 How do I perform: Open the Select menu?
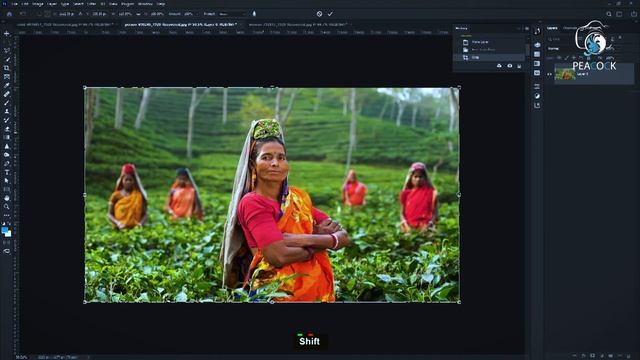pyautogui.click(x=78, y=4)
